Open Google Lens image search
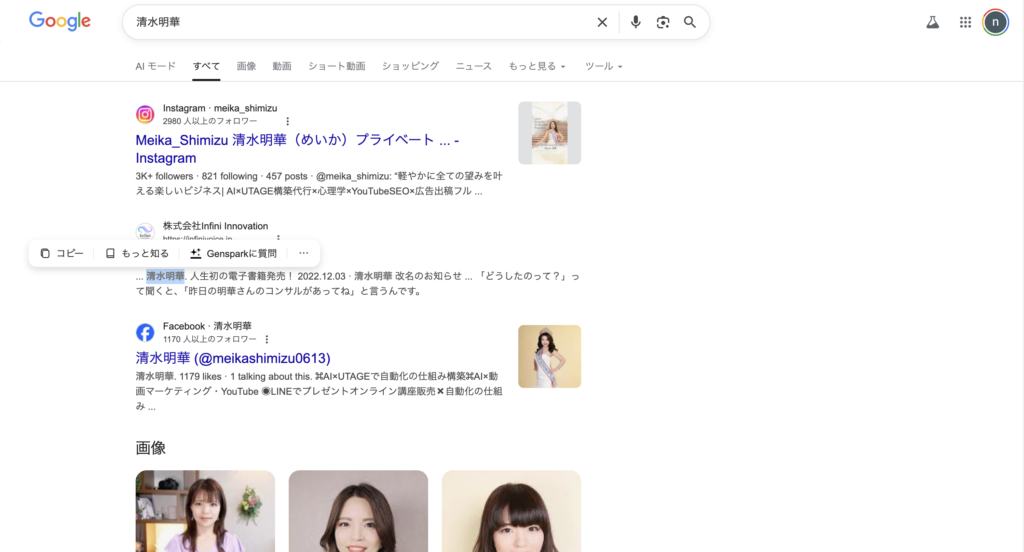 [662, 22]
